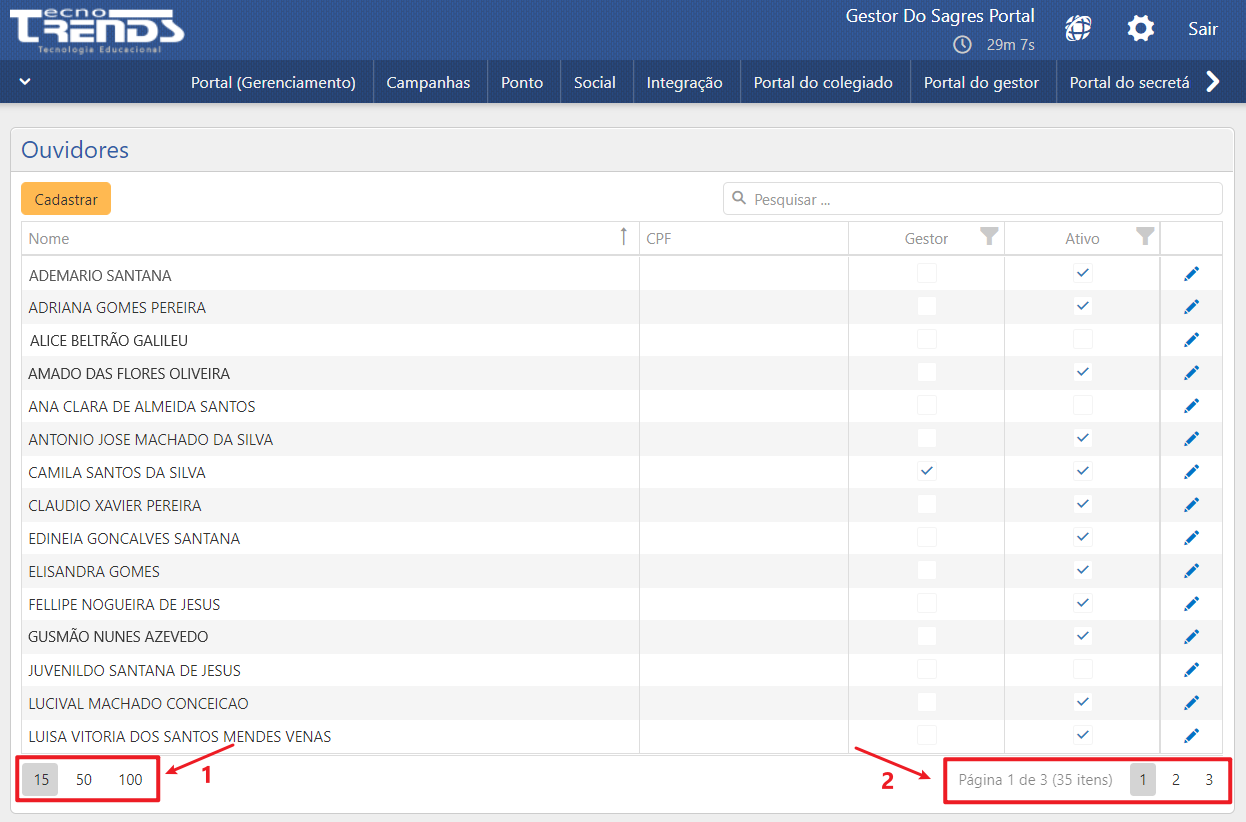
Task: Go to page 2 of results
Action: pos(1175,780)
